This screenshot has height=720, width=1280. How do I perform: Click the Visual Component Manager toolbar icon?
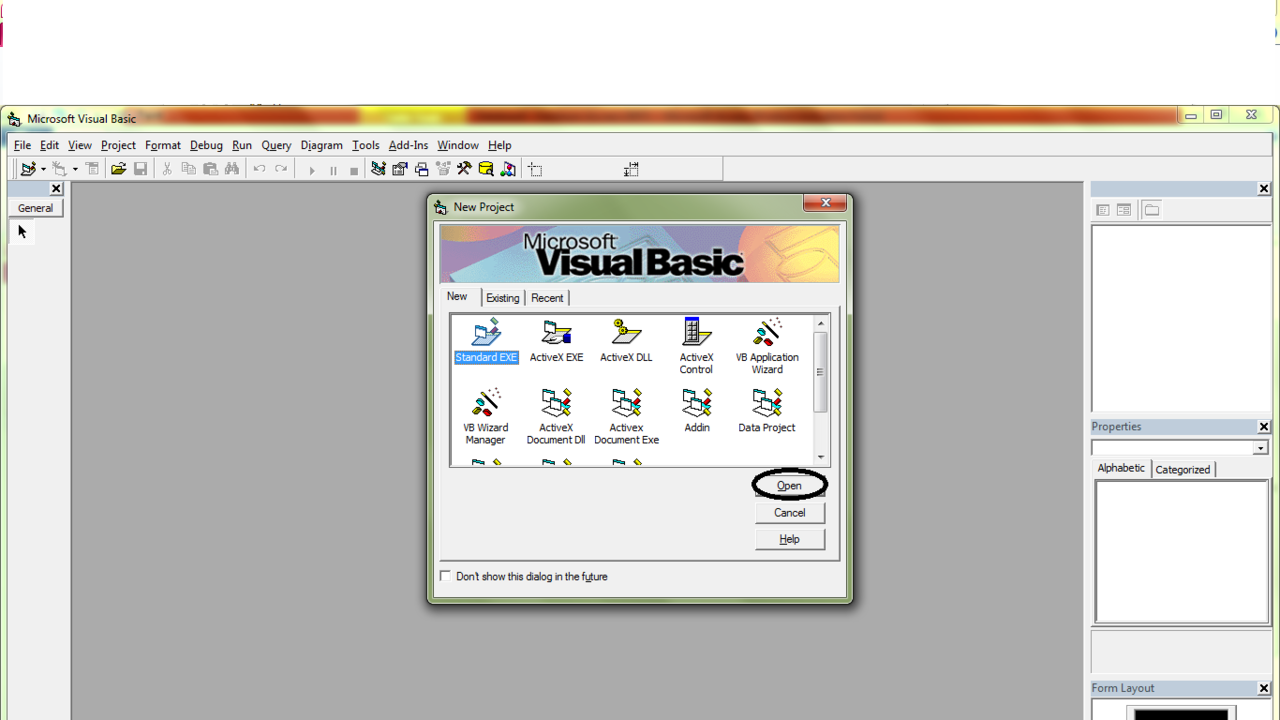tap(508, 169)
